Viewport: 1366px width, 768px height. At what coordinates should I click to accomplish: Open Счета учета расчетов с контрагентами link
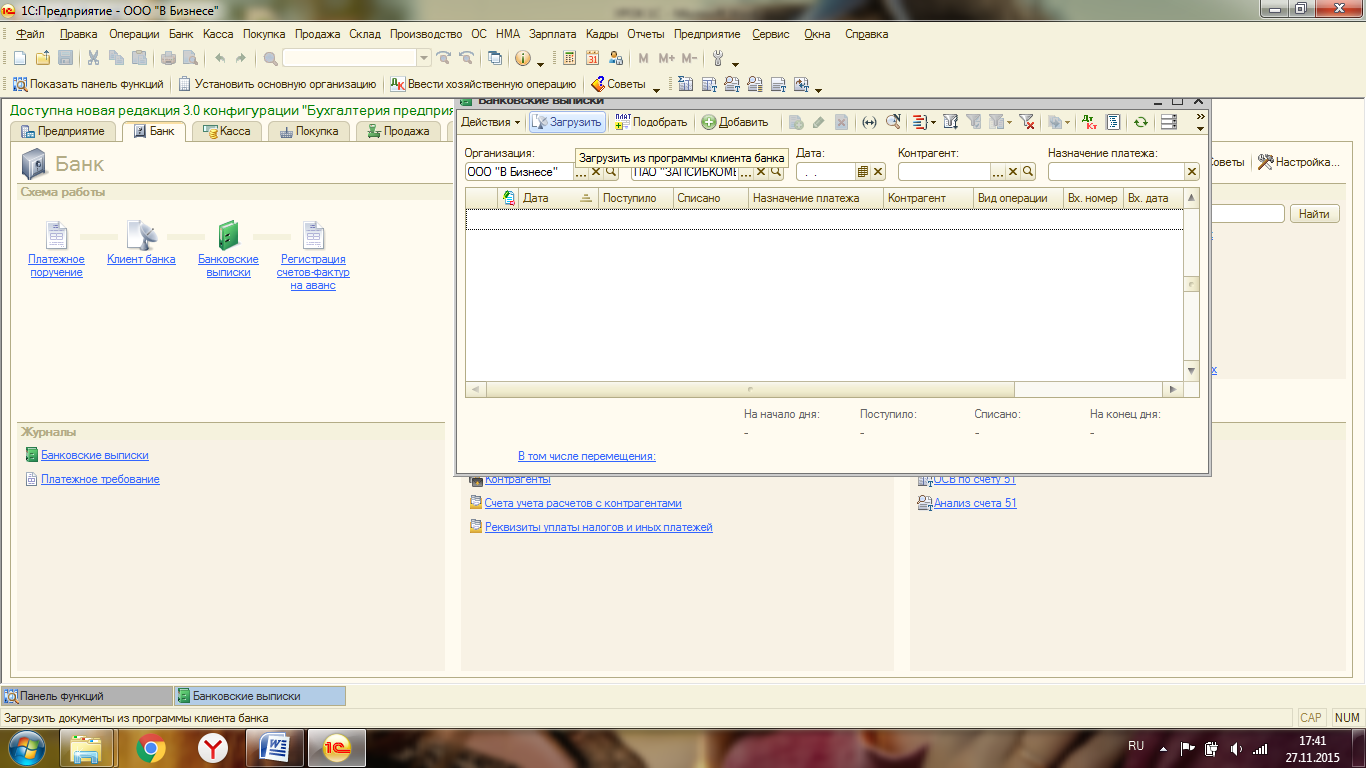click(583, 503)
